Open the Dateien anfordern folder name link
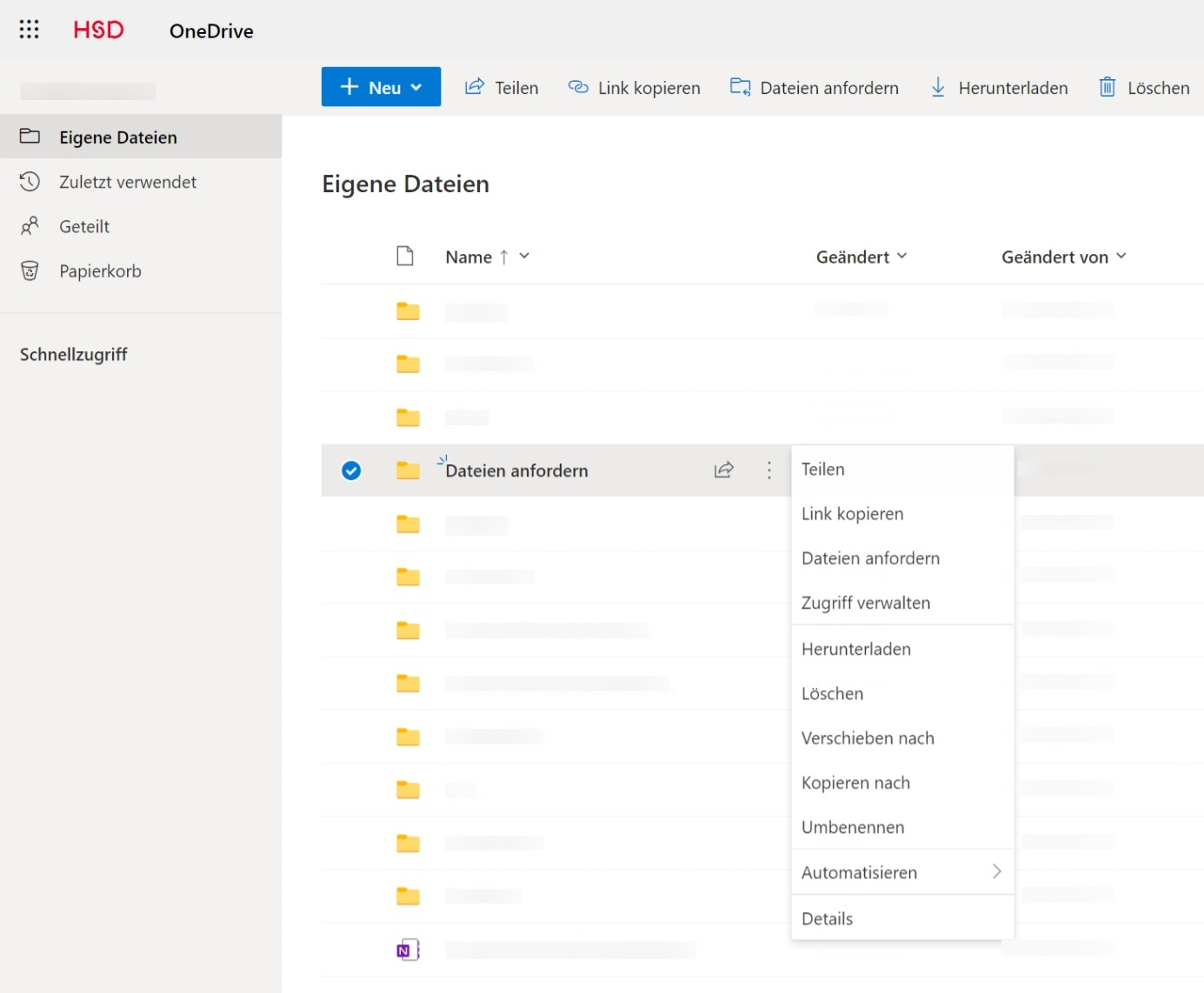 point(516,470)
